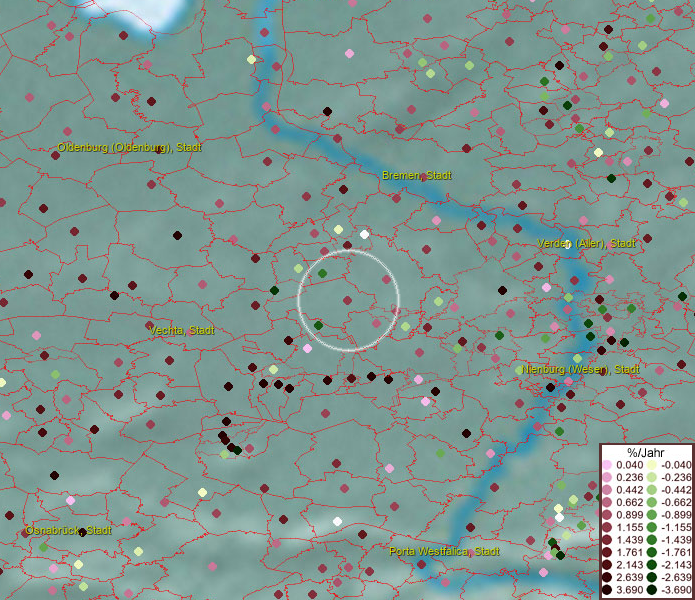Screen dimensions: 695x600
Task: Pick the pink 0.442 legend swatch
Action: click(607, 490)
